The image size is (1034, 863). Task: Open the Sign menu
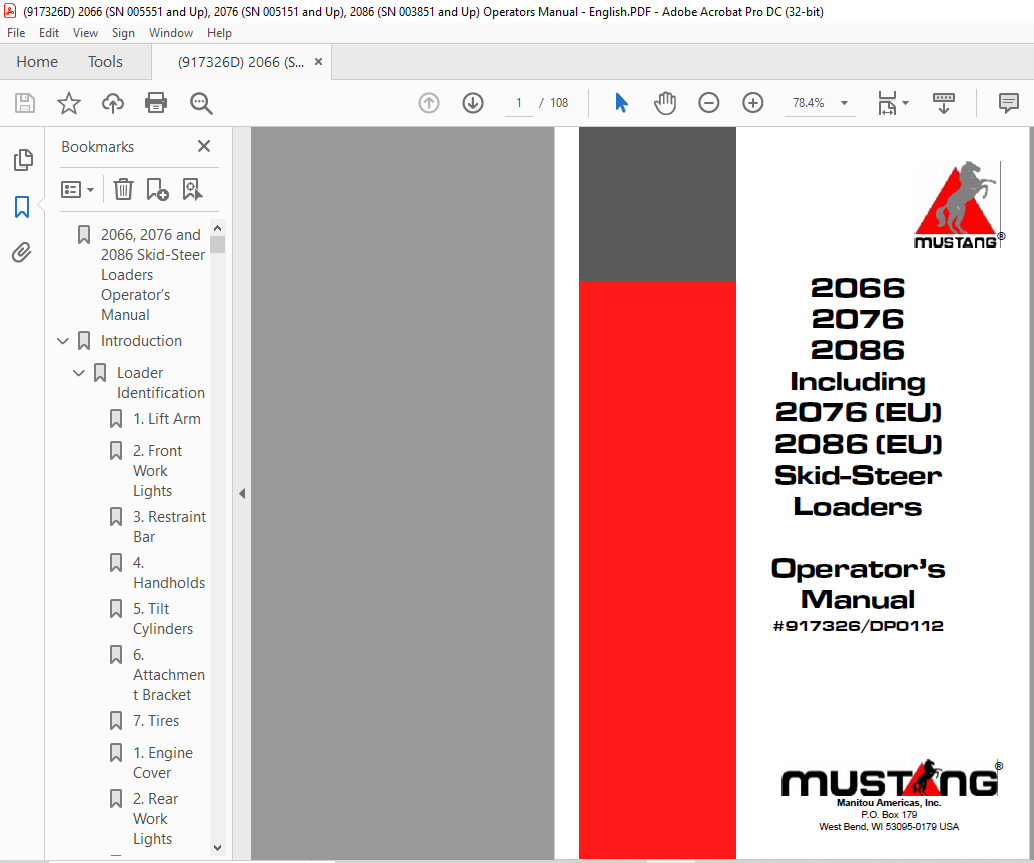tap(123, 33)
